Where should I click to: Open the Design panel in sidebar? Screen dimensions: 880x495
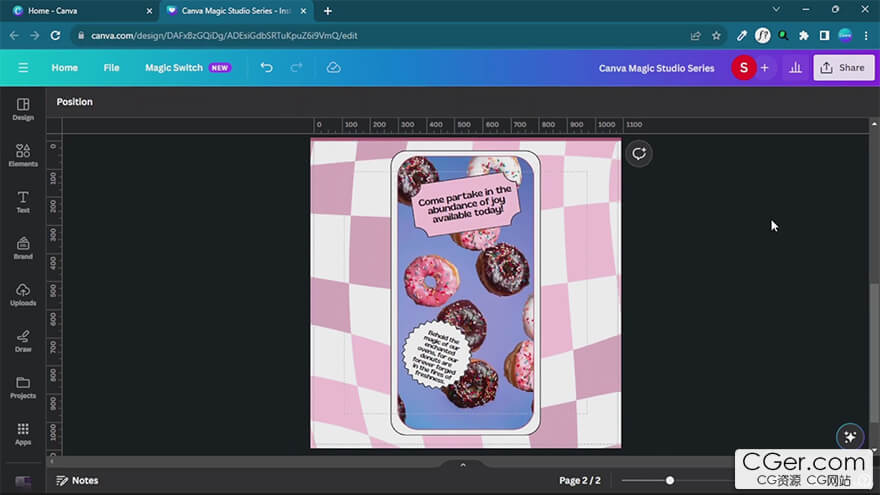pos(23,109)
